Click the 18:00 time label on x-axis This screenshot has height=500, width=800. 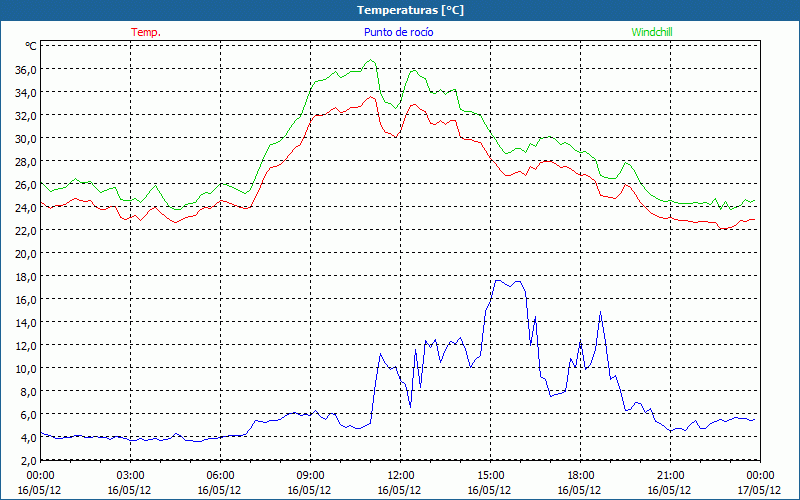pos(581,476)
